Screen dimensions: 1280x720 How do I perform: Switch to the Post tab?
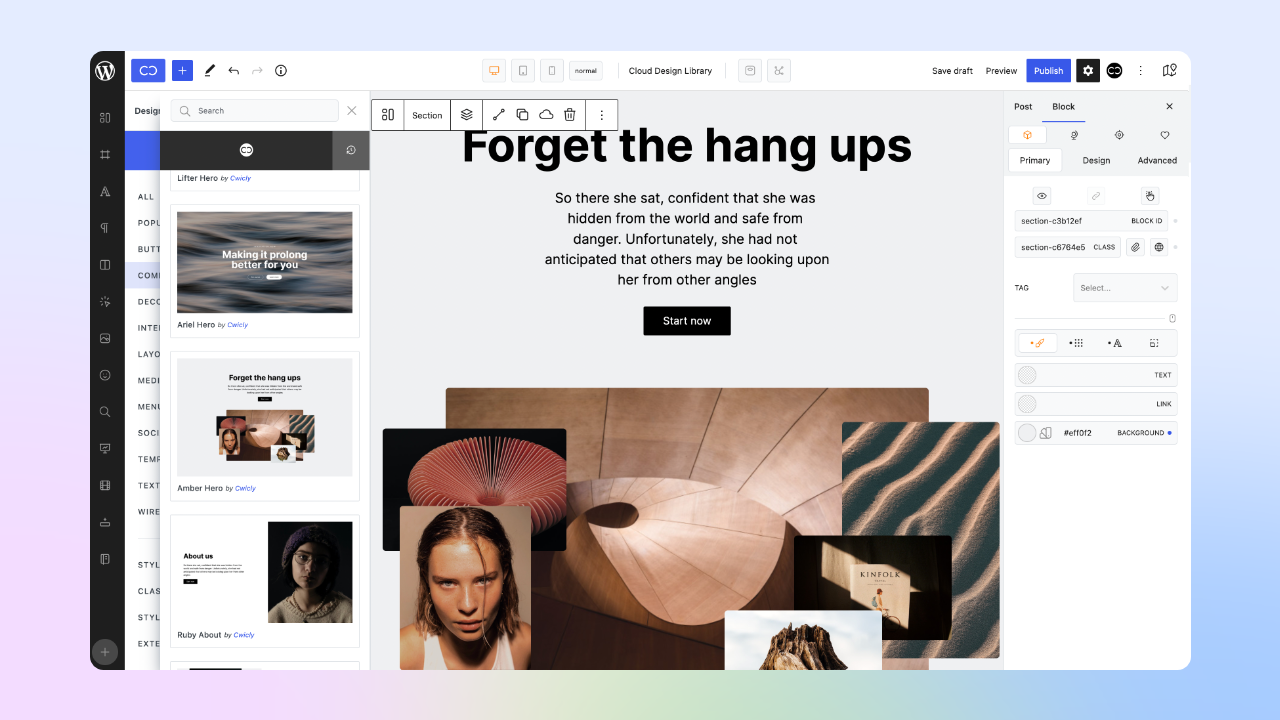click(1023, 106)
